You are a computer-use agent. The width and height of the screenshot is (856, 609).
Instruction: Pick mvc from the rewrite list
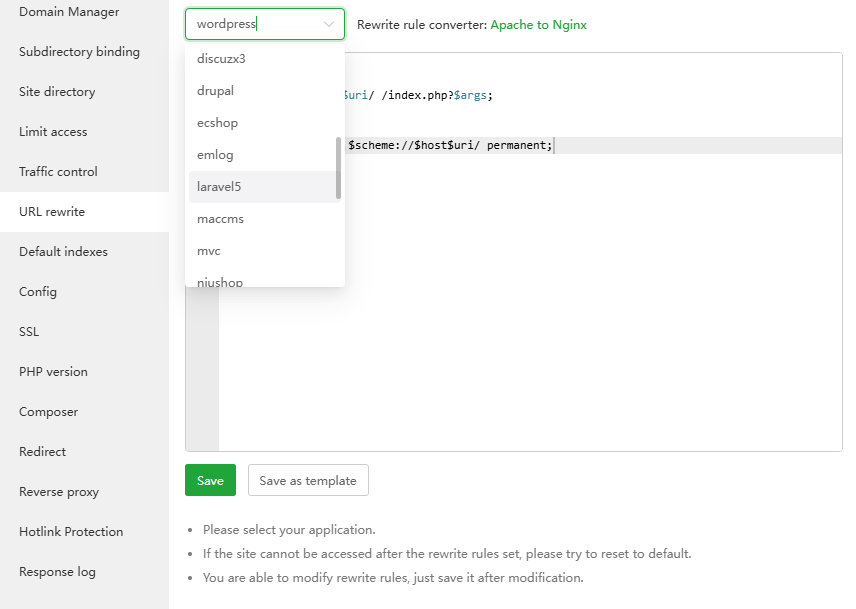pos(209,251)
